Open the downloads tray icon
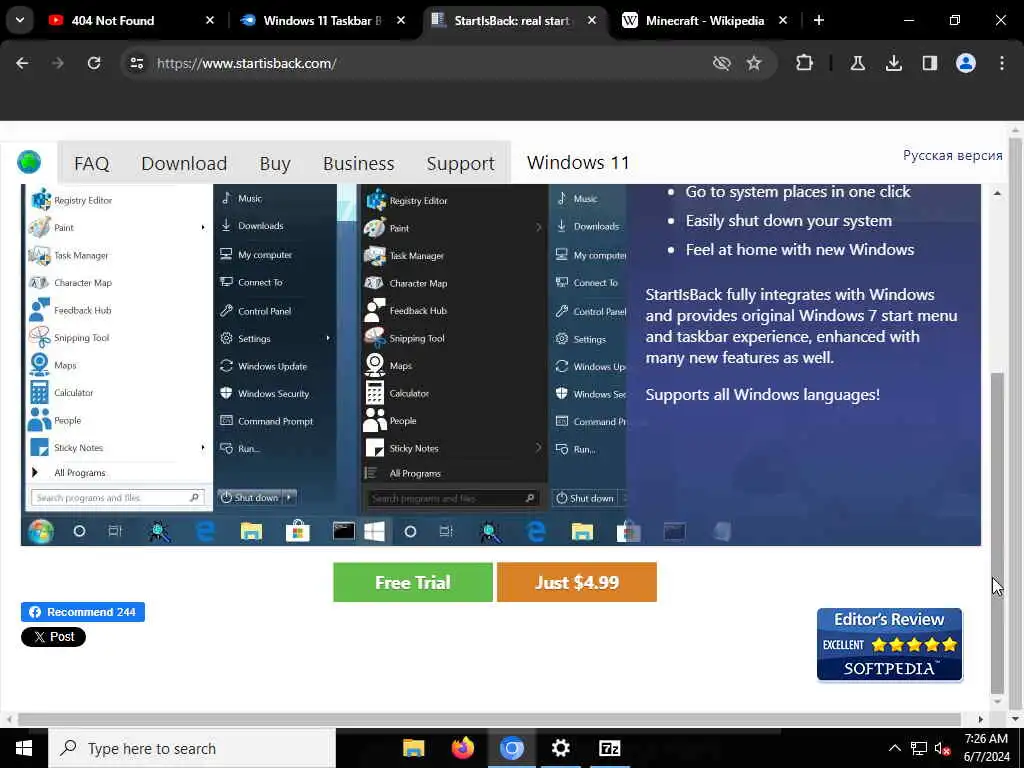 [893, 63]
